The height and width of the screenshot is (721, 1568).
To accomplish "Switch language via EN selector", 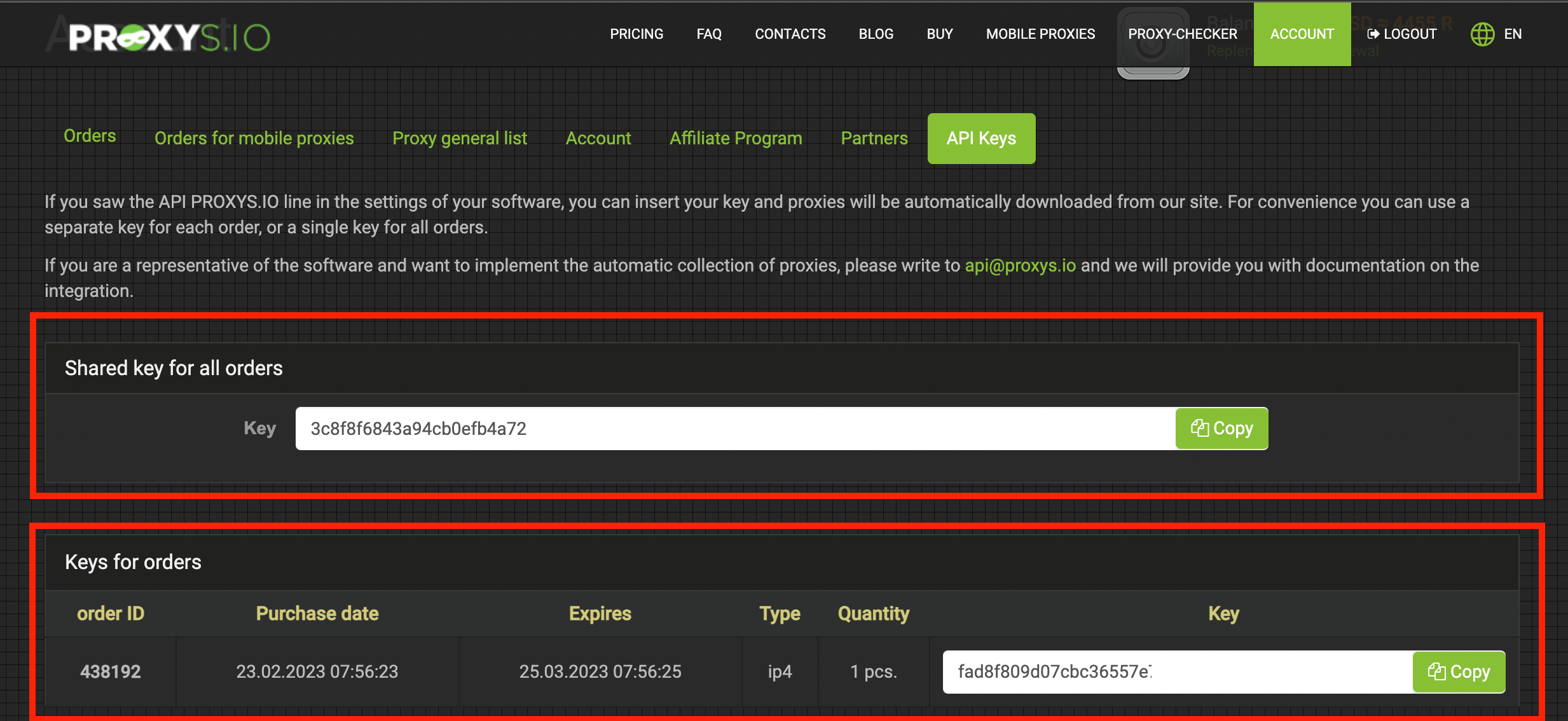I will tap(1513, 34).
